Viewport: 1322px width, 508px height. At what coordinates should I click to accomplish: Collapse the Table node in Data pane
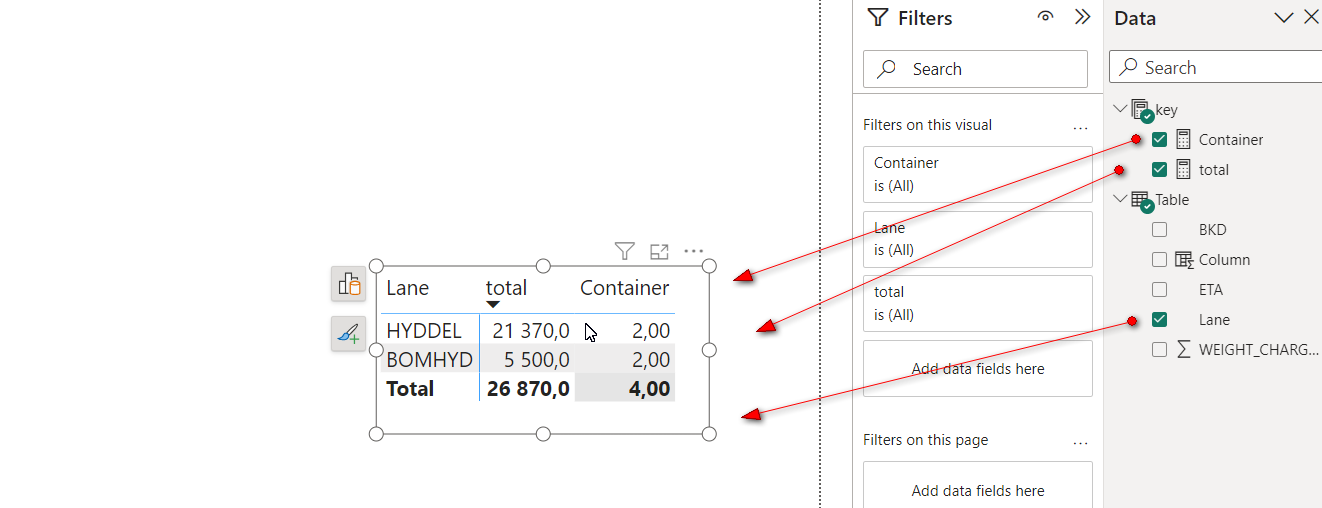(x=1120, y=199)
